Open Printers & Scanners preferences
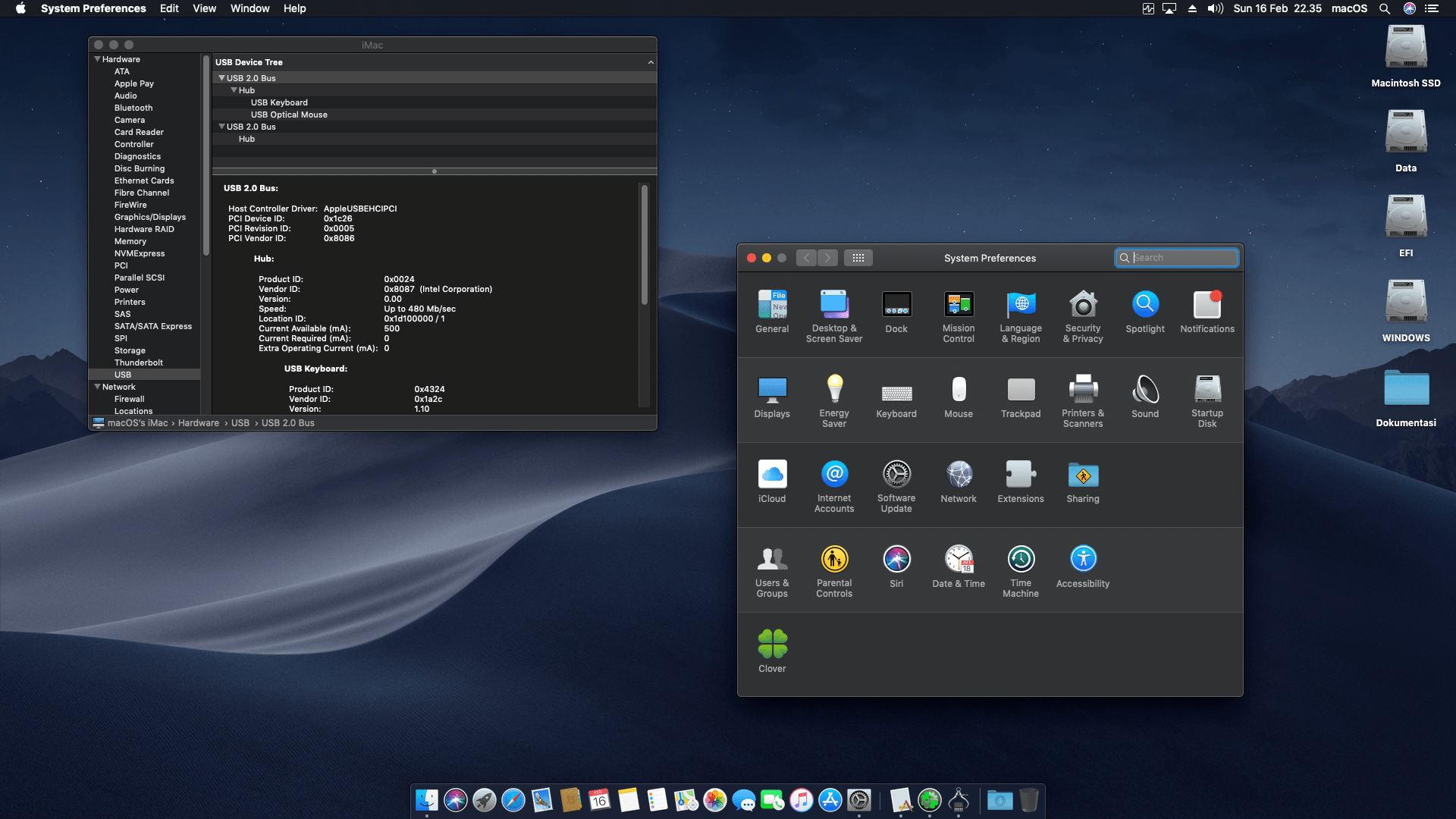This screenshot has width=1456, height=819. tap(1083, 401)
